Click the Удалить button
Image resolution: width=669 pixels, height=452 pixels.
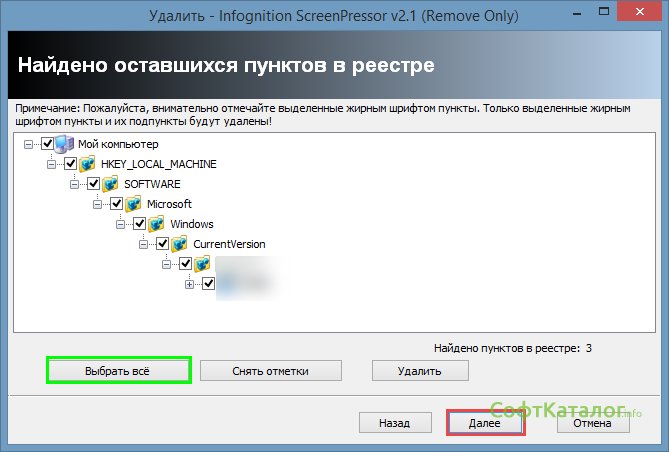click(x=420, y=371)
